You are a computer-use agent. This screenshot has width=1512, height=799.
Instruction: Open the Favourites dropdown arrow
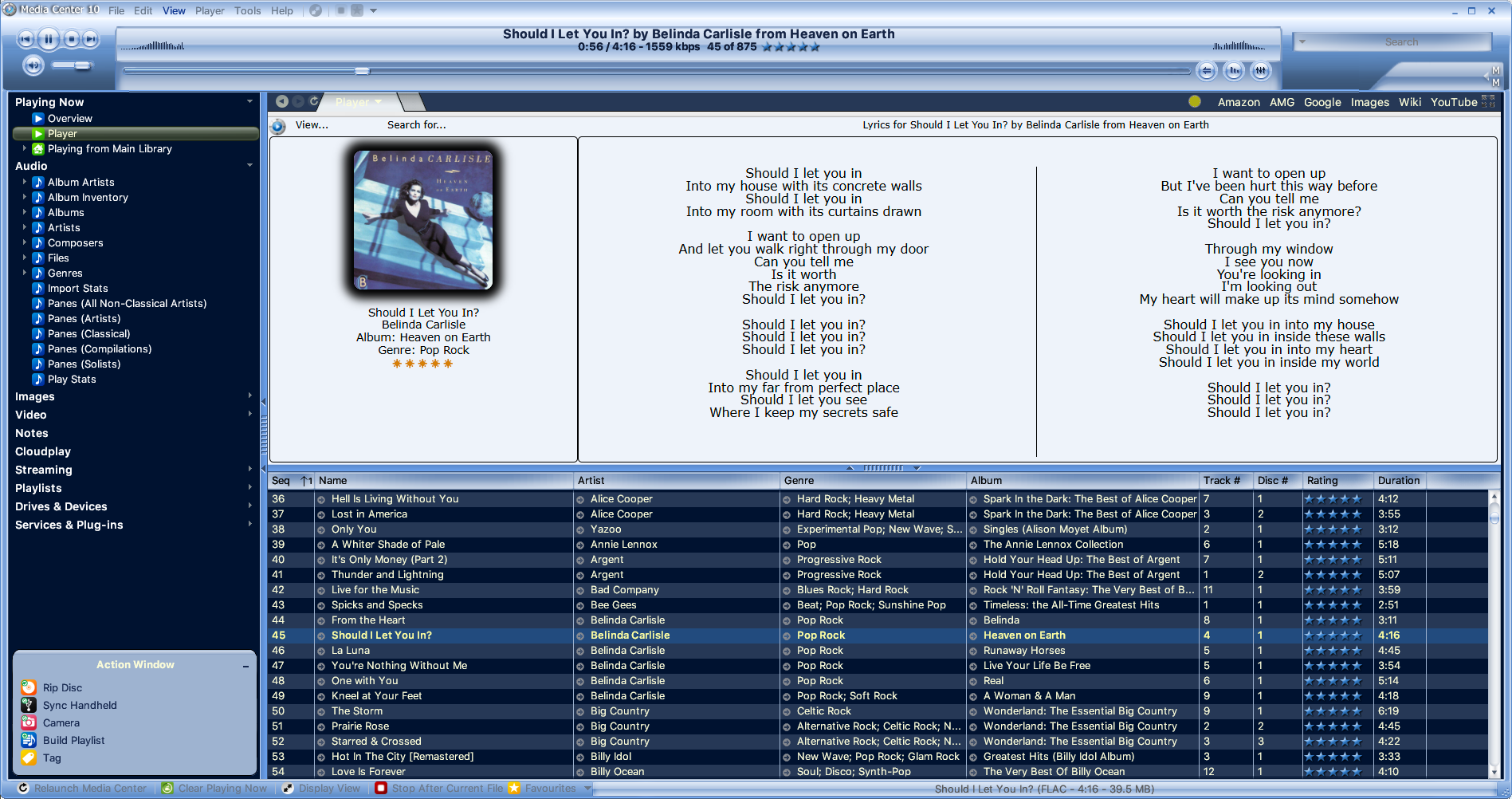(587, 788)
